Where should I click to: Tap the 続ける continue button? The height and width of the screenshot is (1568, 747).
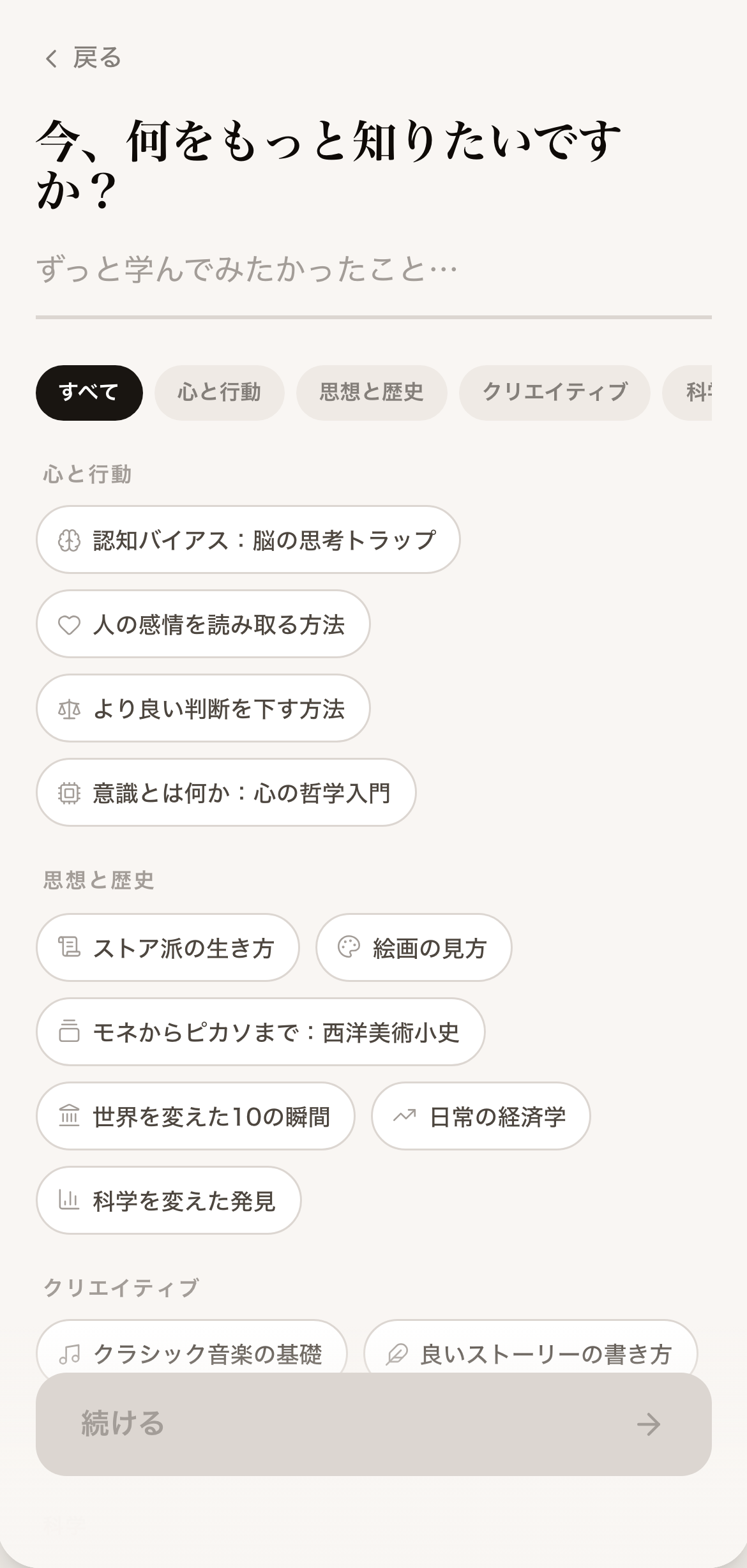coord(373,1424)
